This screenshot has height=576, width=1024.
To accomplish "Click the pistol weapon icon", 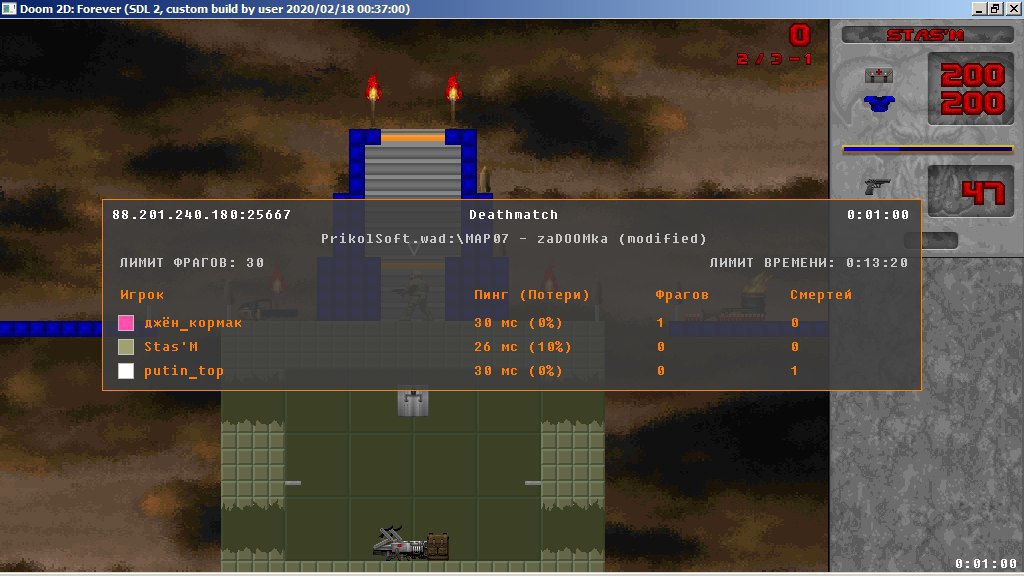I will pyautogui.click(x=878, y=187).
